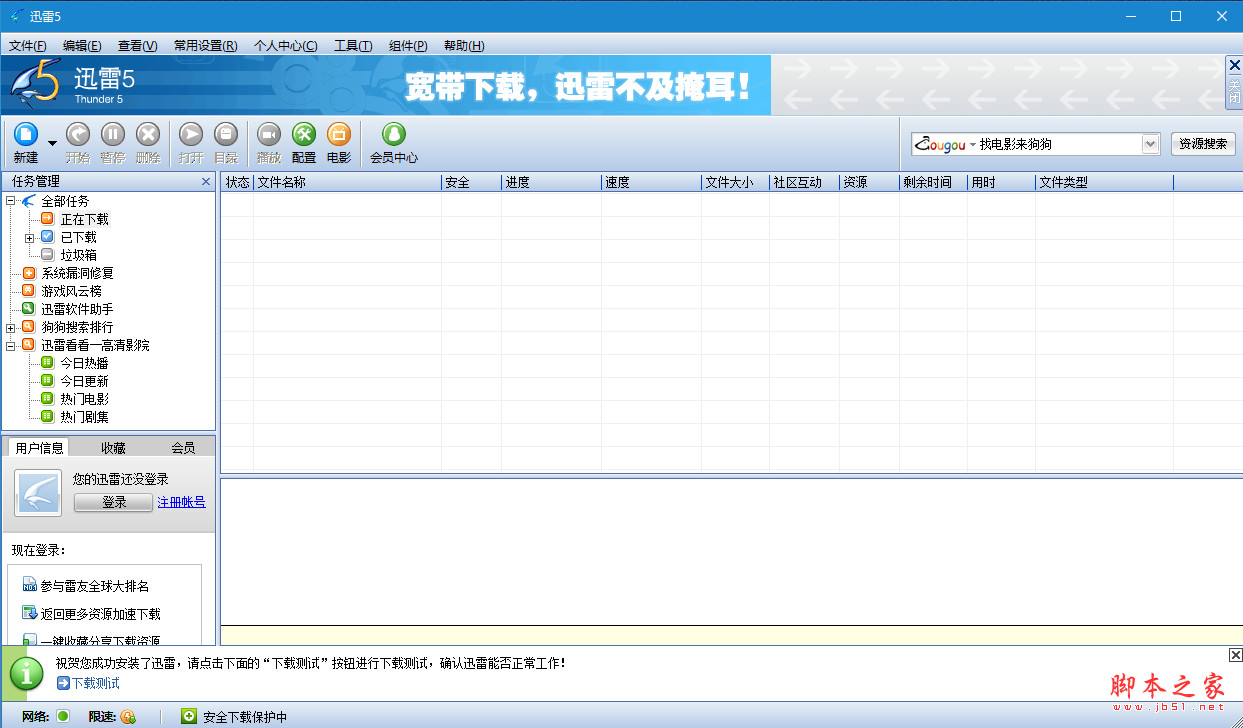Close the install success notification bar
Image resolution: width=1243 pixels, height=728 pixels.
(x=1235, y=655)
